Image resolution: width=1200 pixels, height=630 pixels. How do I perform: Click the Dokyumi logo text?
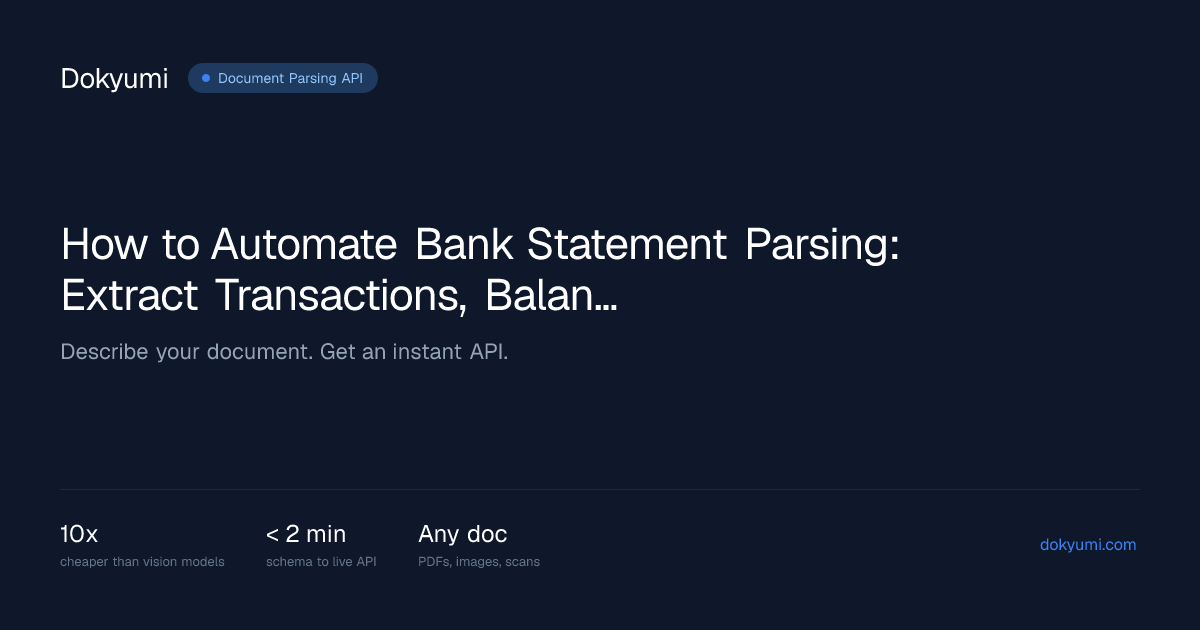[x=114, y=79]
